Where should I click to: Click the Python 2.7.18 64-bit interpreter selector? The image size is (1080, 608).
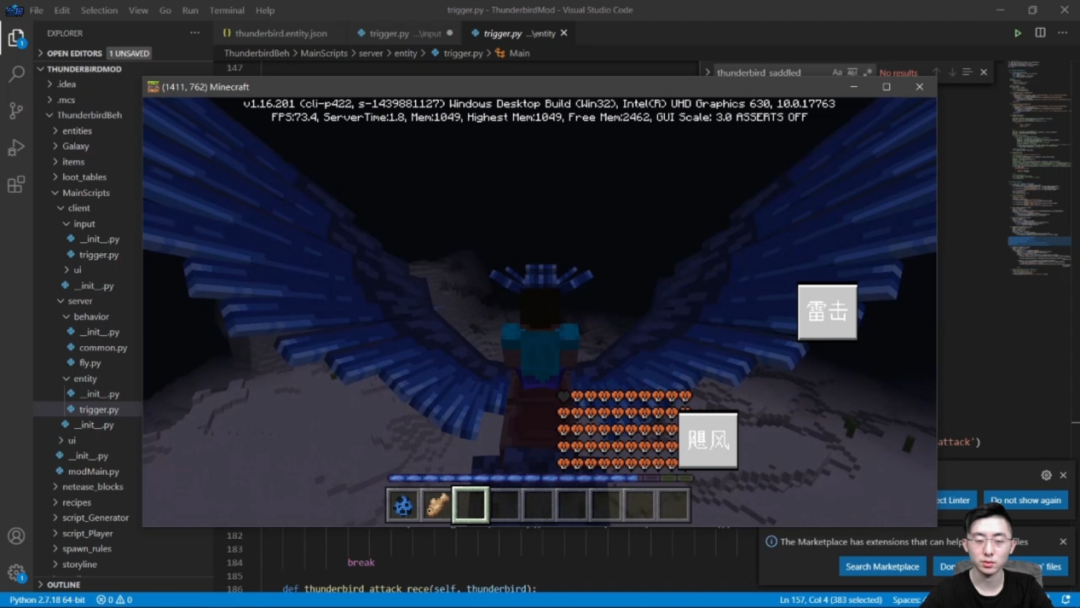point(47,600)
